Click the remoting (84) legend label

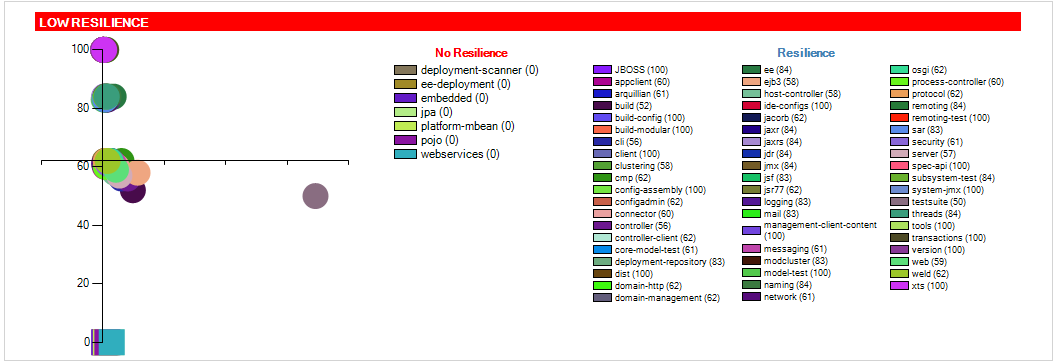[938, 106]
